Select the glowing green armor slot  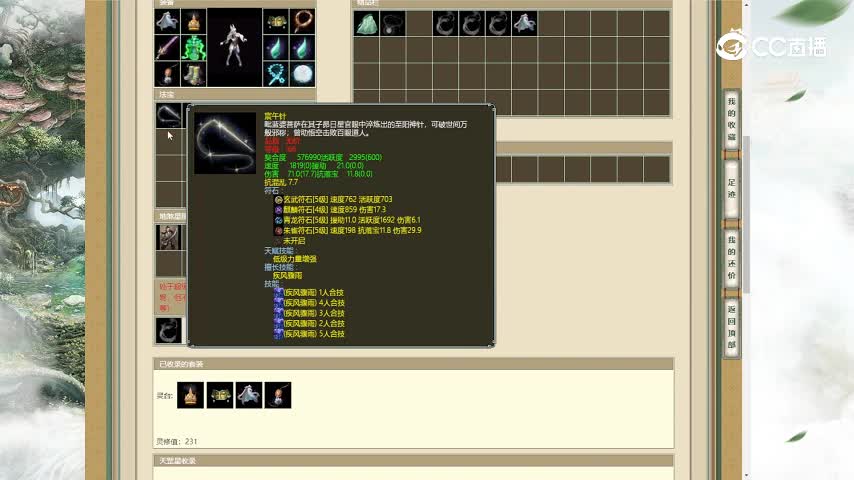point(193,48)
